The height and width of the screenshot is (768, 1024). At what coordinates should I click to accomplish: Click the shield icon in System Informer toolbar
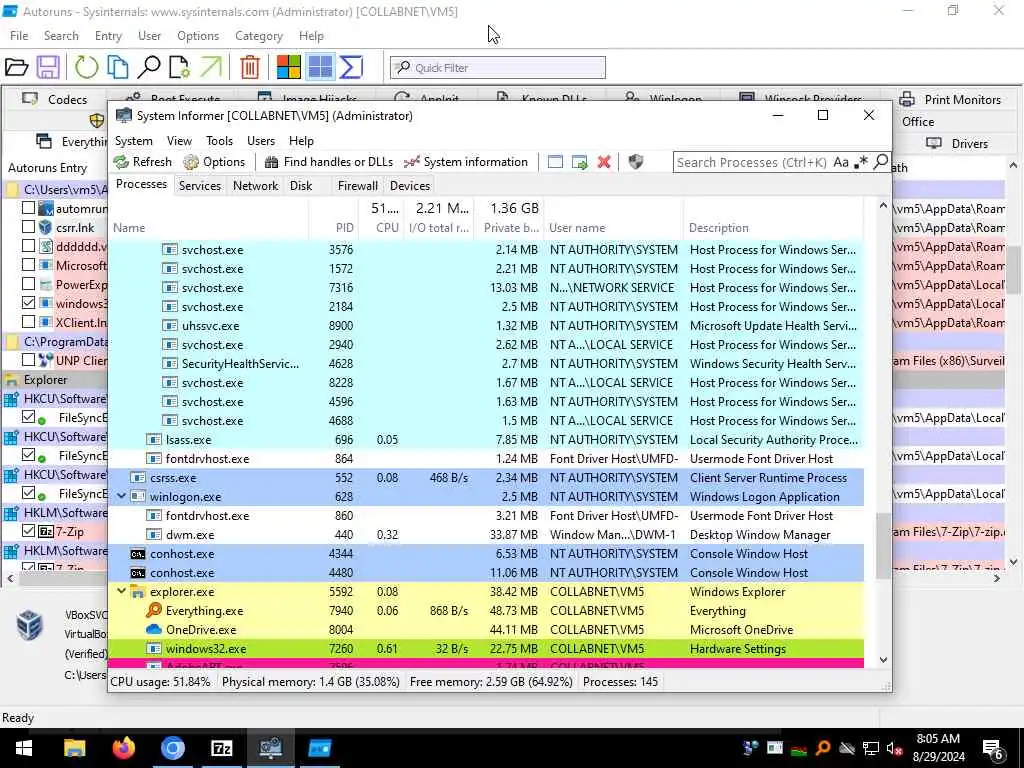click(635, 162)
